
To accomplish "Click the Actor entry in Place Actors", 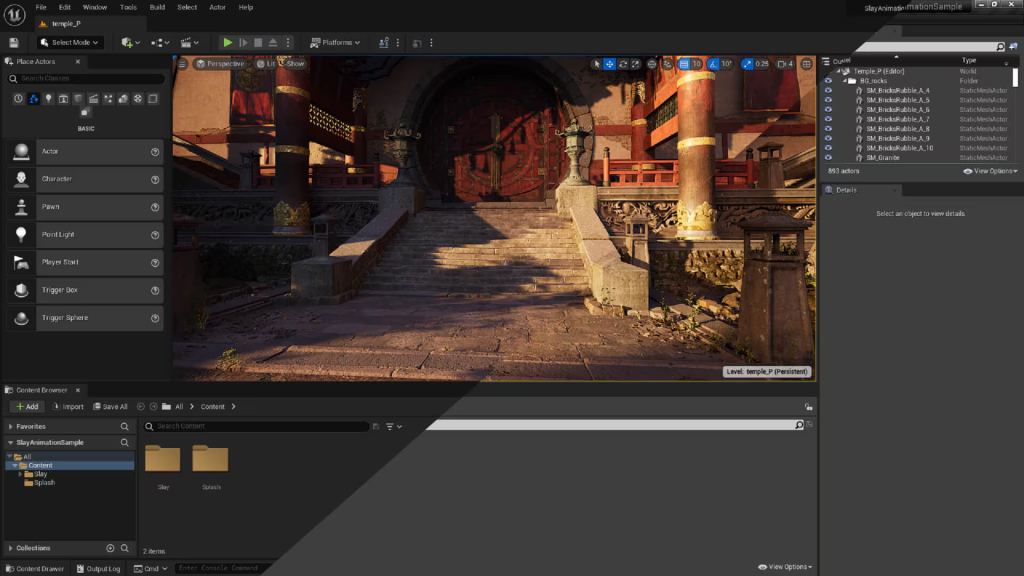I will [x=85, y=152].
